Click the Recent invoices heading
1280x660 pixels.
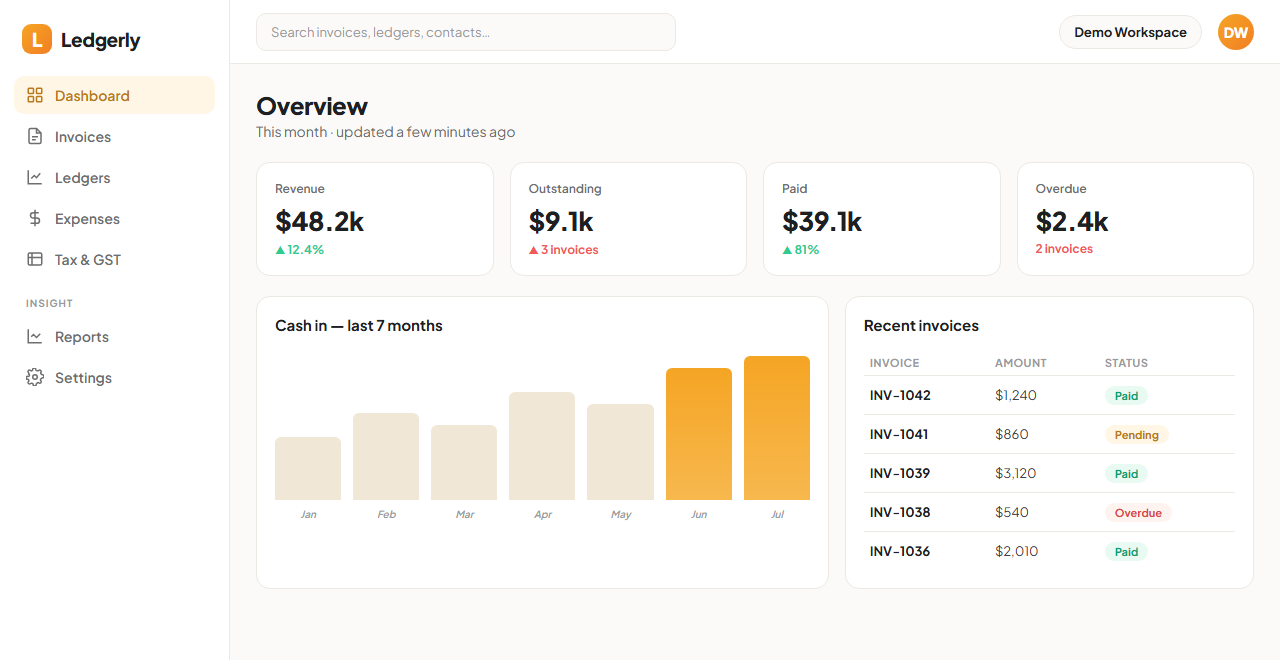tap(921, 326)
